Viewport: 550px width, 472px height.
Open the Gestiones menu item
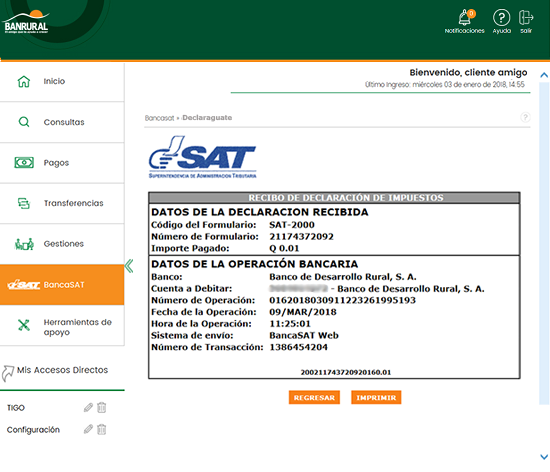(62, 244)
